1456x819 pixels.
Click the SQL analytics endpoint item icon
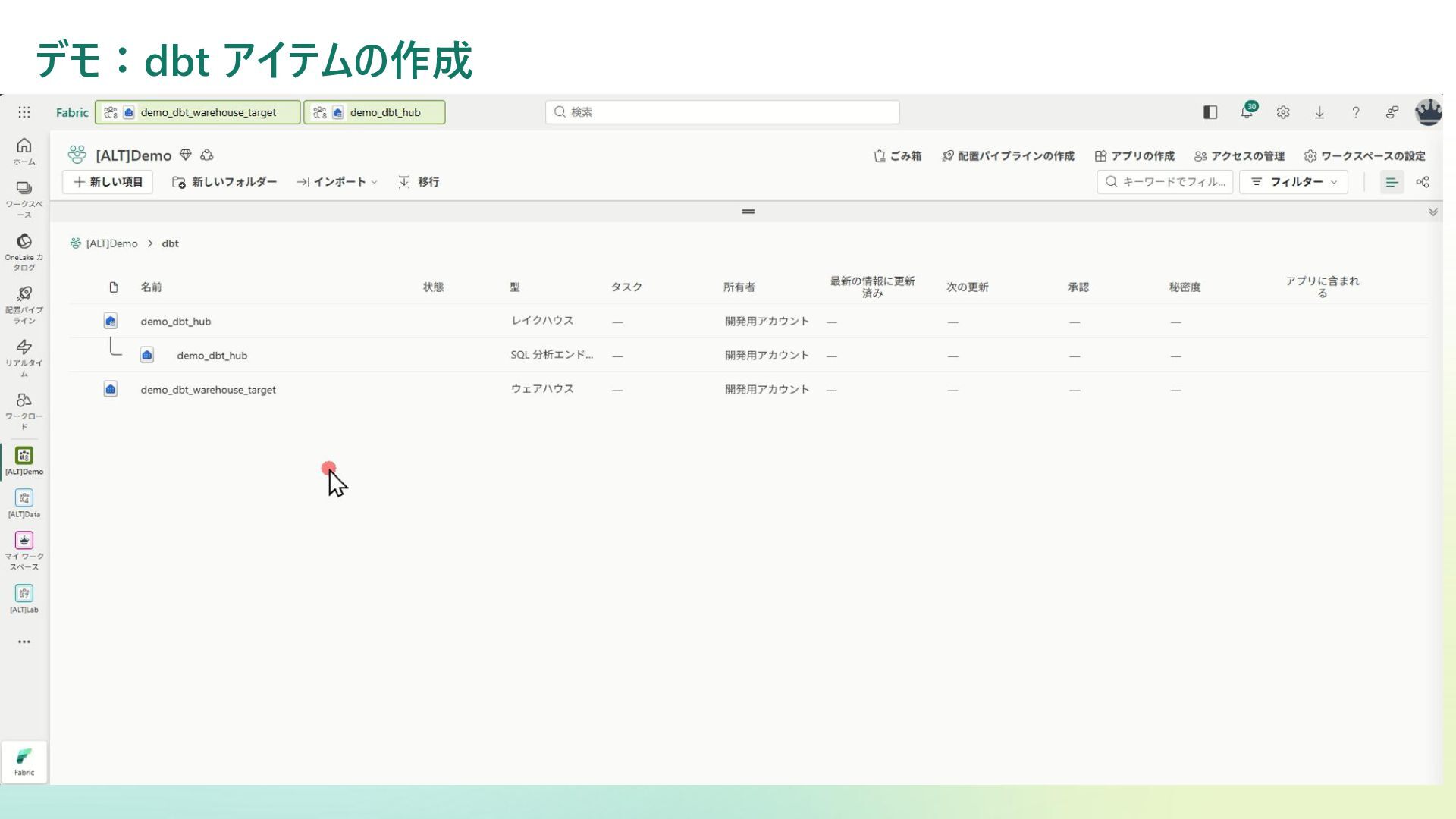(x=147, y=355)
